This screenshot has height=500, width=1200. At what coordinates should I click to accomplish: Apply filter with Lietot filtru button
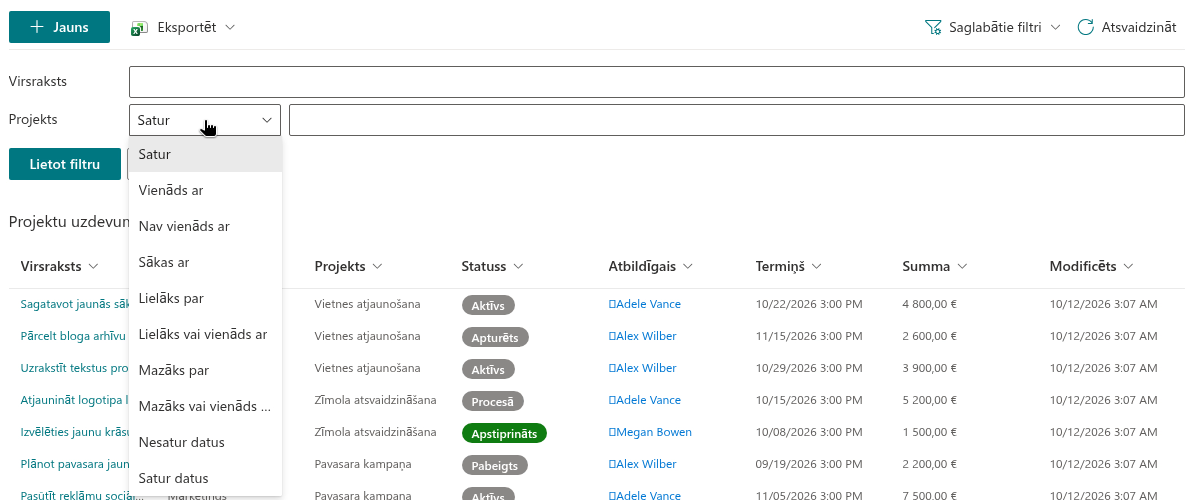coord(65,164)
